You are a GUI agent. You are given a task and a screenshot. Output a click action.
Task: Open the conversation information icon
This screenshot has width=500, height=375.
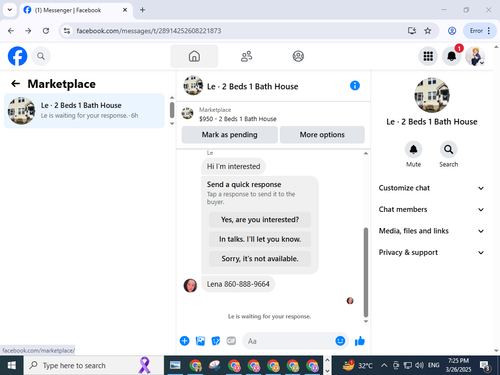pos(355,86)
